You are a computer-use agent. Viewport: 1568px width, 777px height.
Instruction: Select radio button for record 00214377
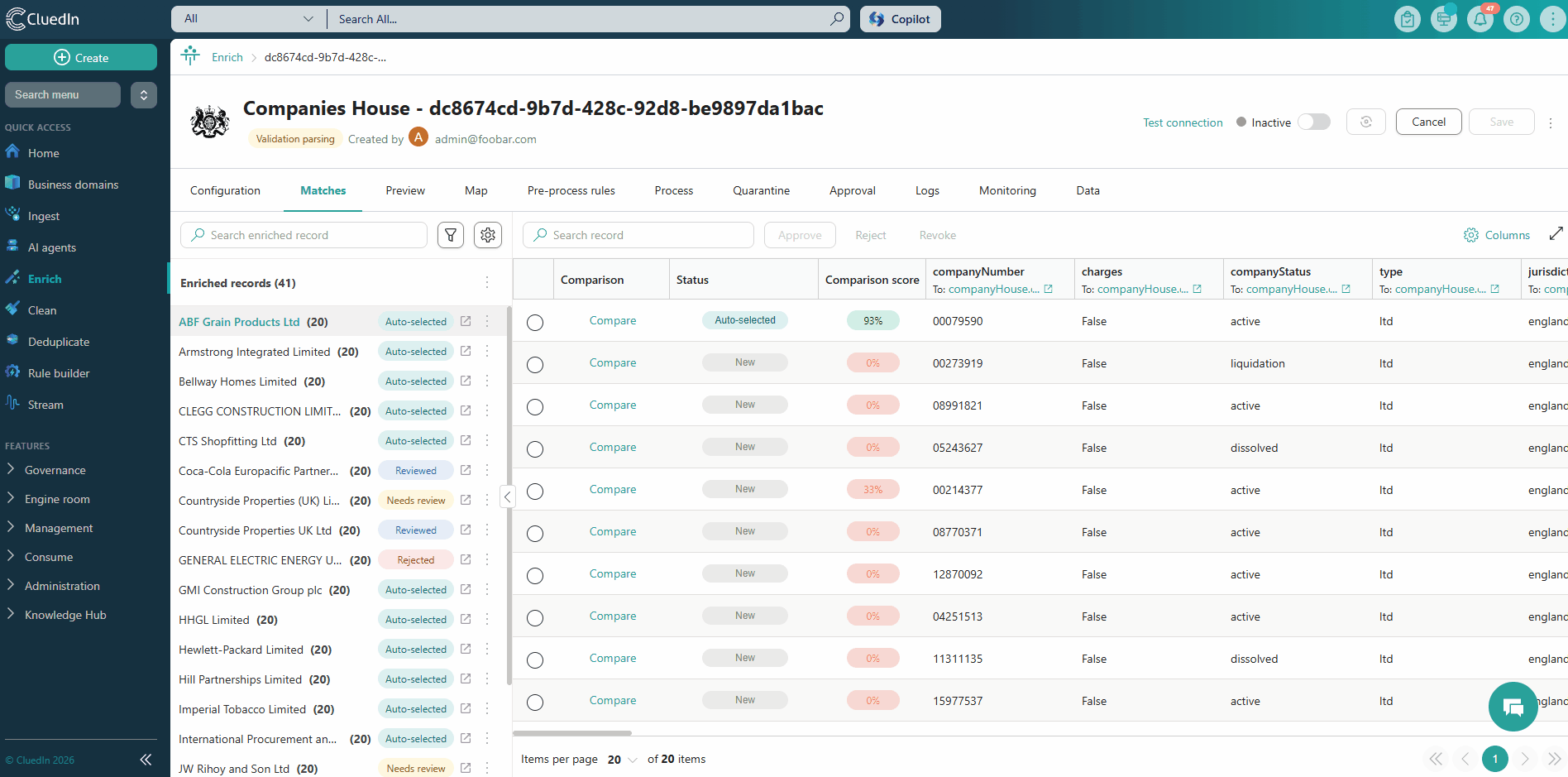(x=535, y=491)
